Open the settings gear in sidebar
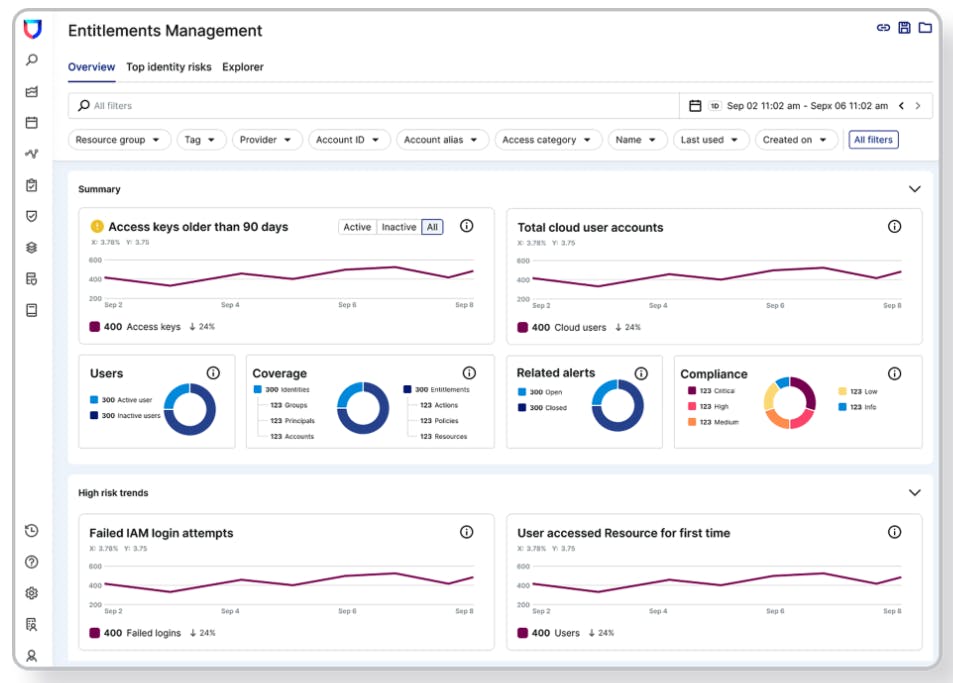This screenshot has width=953, height=683. pyautogui.click(x=32, y=593)
